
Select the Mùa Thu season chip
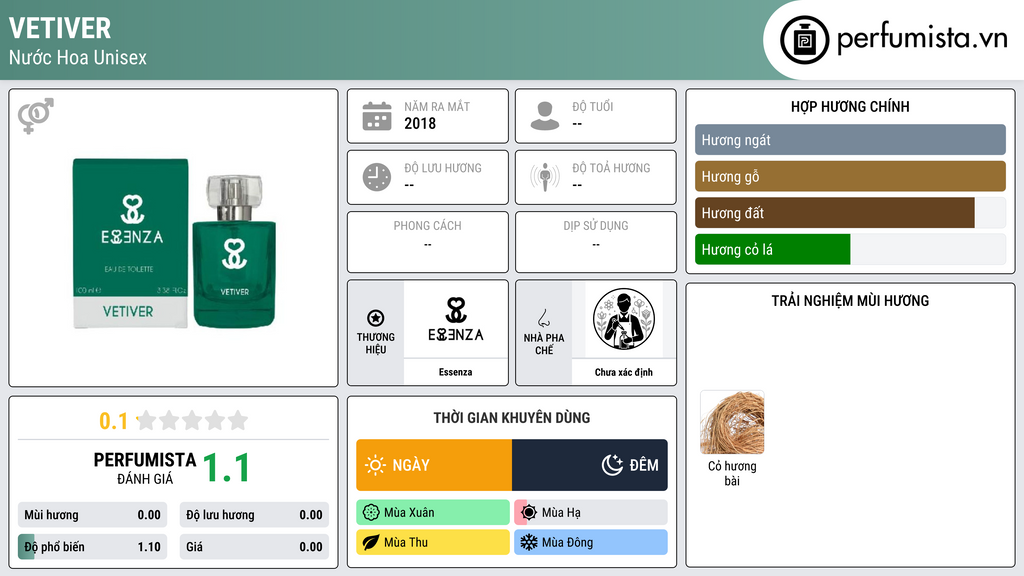pyautogui.click(x=433, y=542)
